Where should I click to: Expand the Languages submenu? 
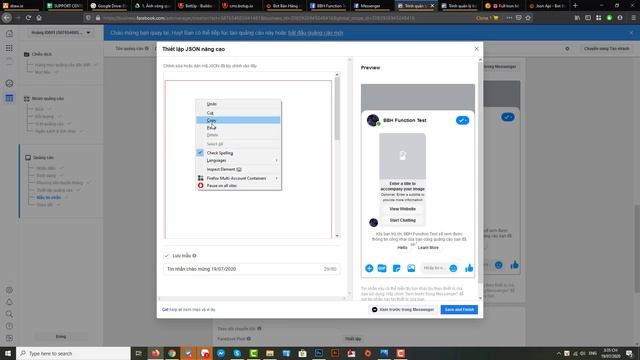pos(238,160)
